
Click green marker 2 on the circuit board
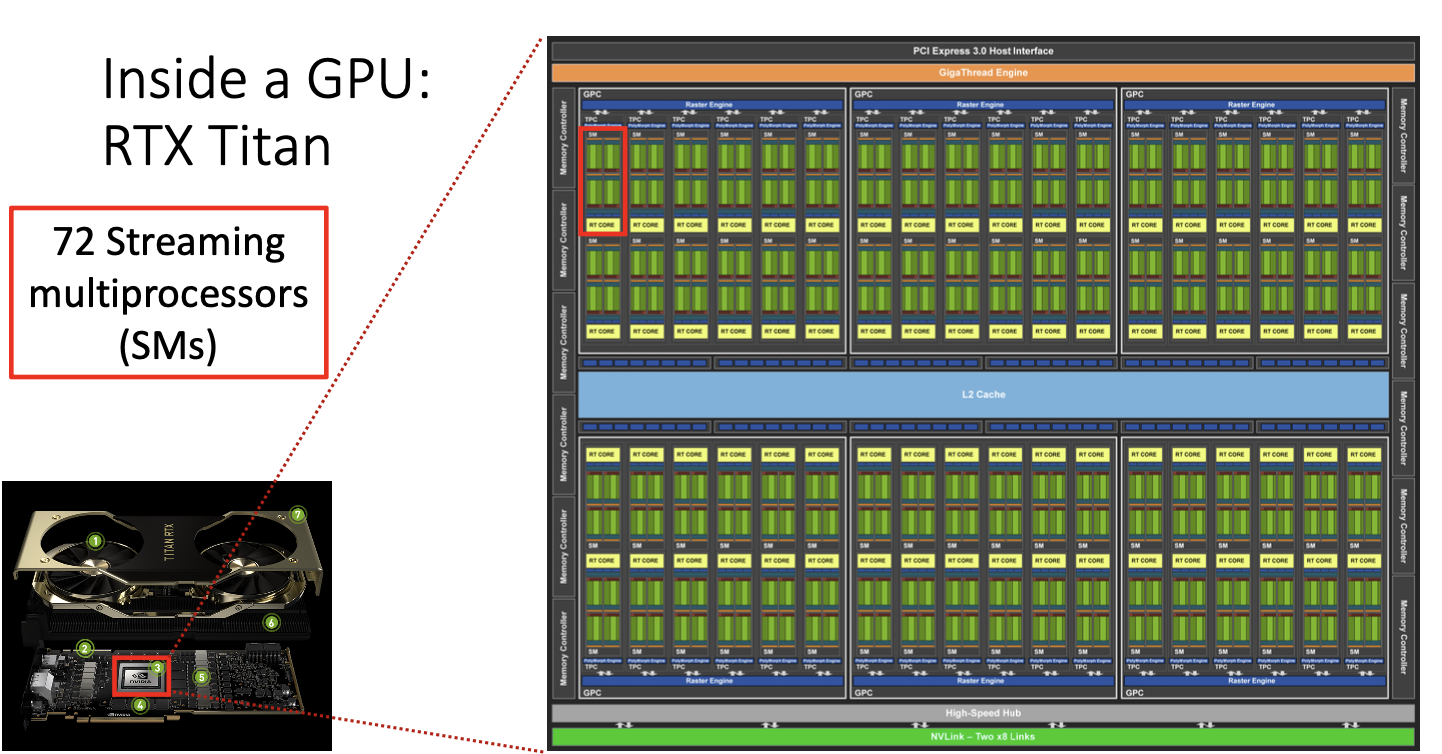pyautogui.click(x=85, y=648)
